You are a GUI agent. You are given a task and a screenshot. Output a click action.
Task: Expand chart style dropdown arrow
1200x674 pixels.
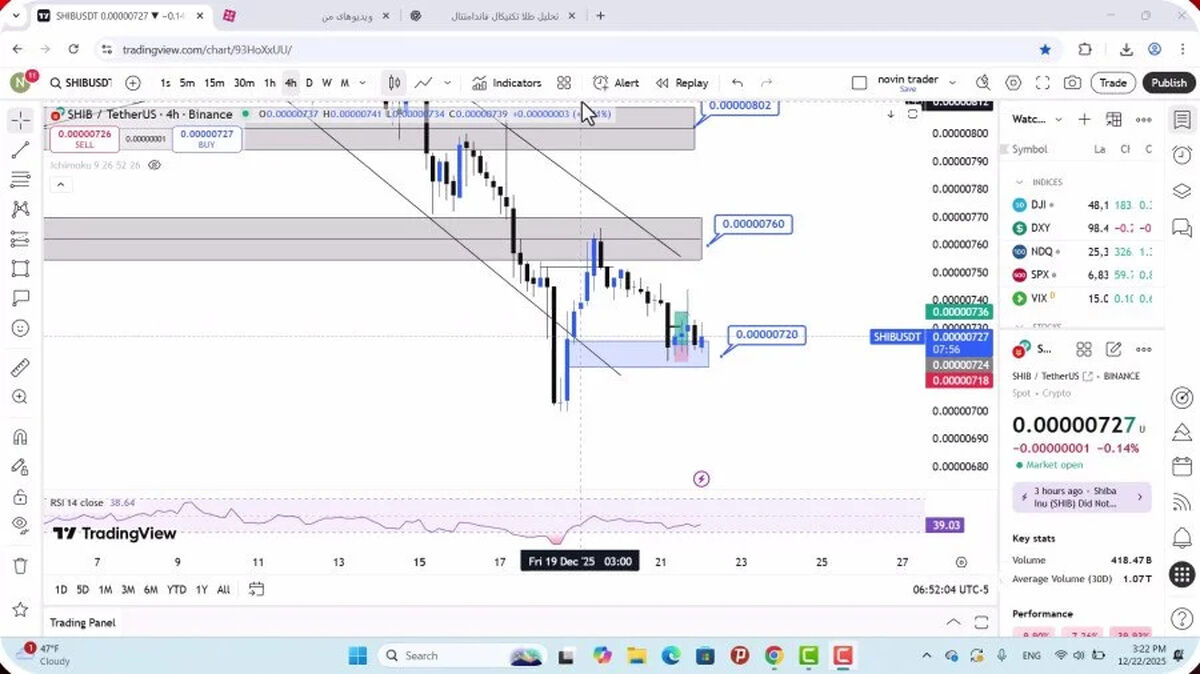[447, 83]
